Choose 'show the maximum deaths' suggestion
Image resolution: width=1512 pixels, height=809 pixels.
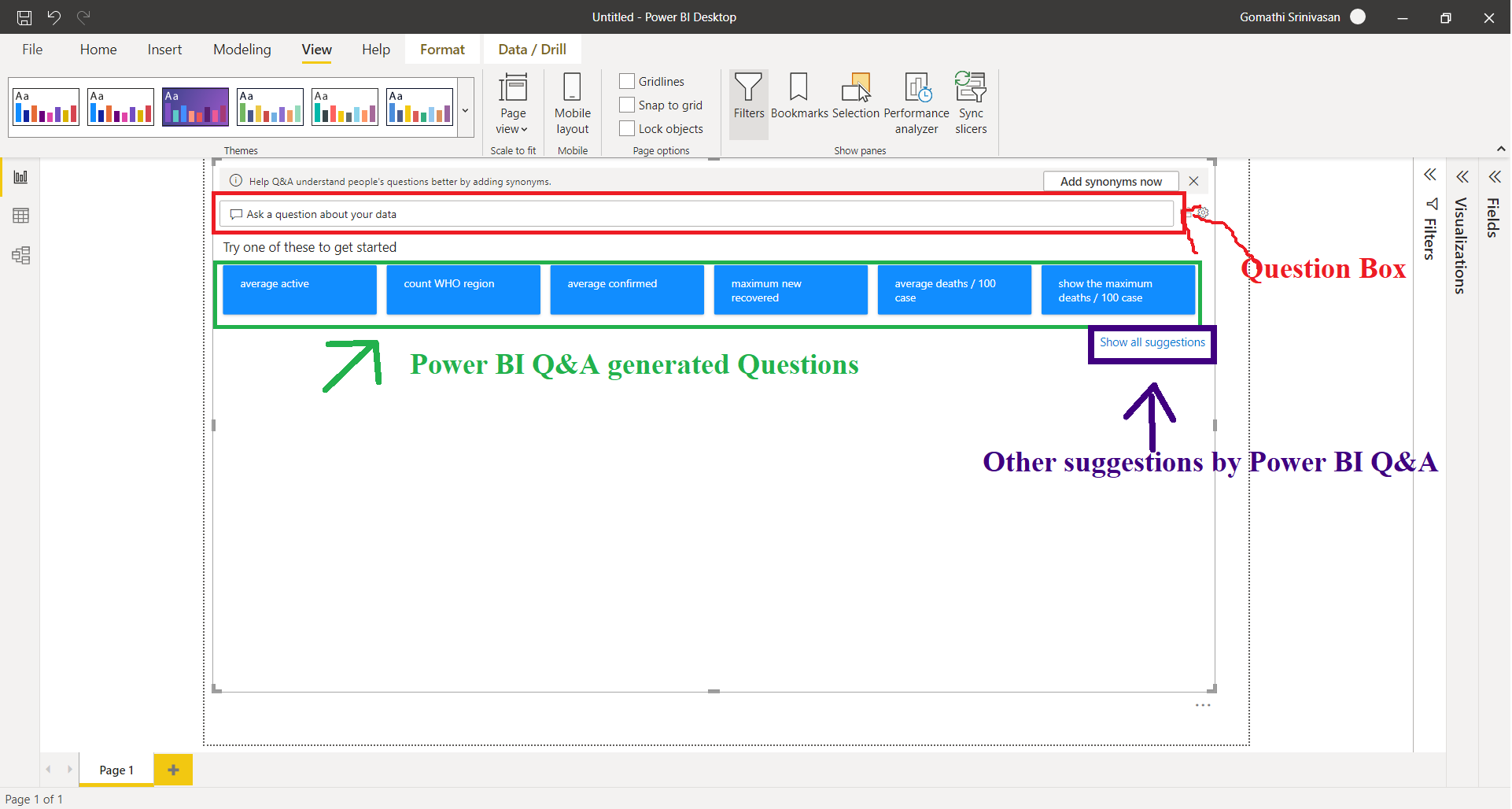(1118, 290)
